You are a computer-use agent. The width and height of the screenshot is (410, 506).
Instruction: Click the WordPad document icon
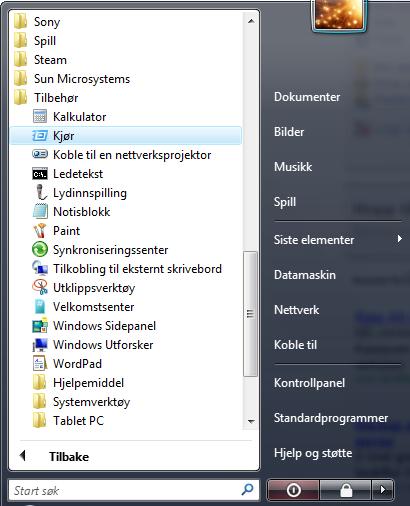tap(39, 363)
